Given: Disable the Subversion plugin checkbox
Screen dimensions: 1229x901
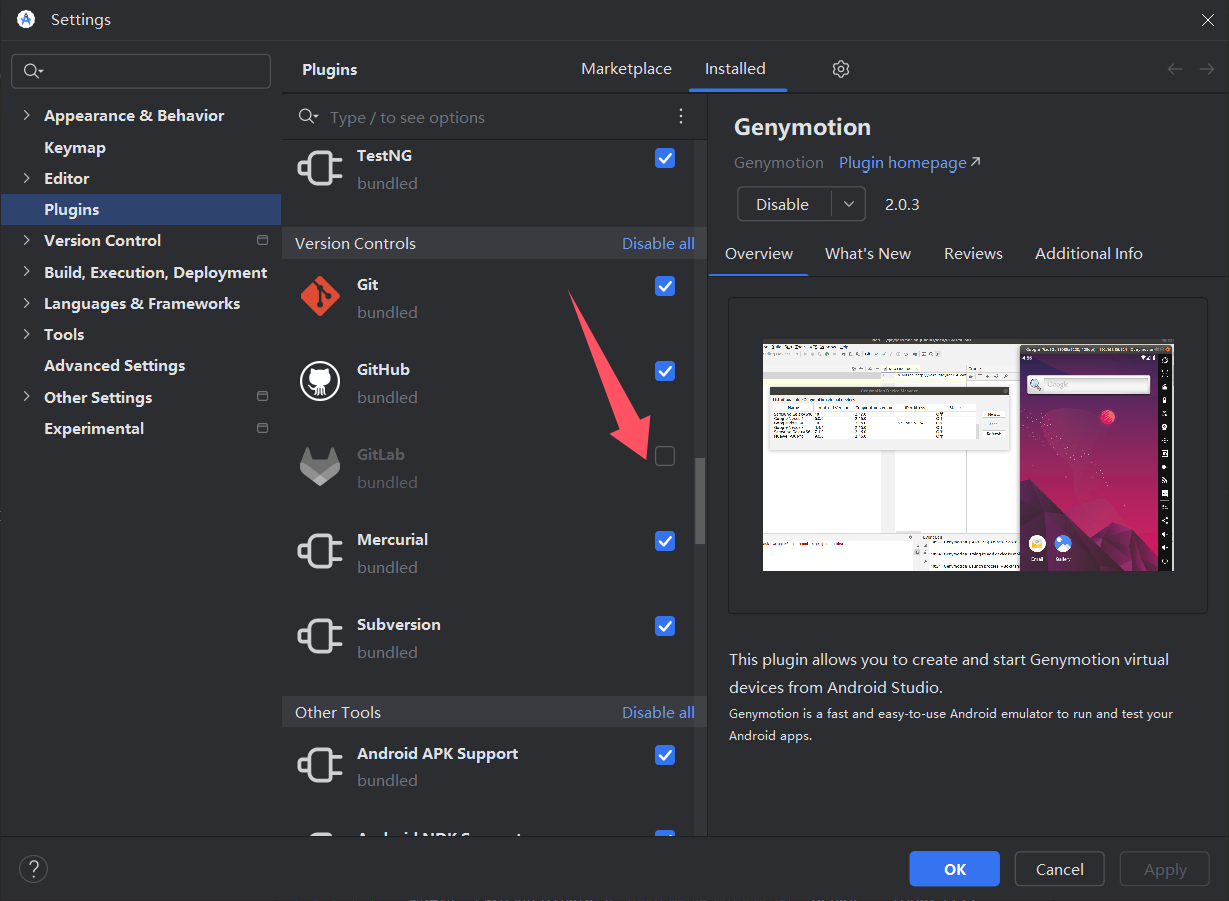Looking at the screenshot, I should [x=665, y=626].
